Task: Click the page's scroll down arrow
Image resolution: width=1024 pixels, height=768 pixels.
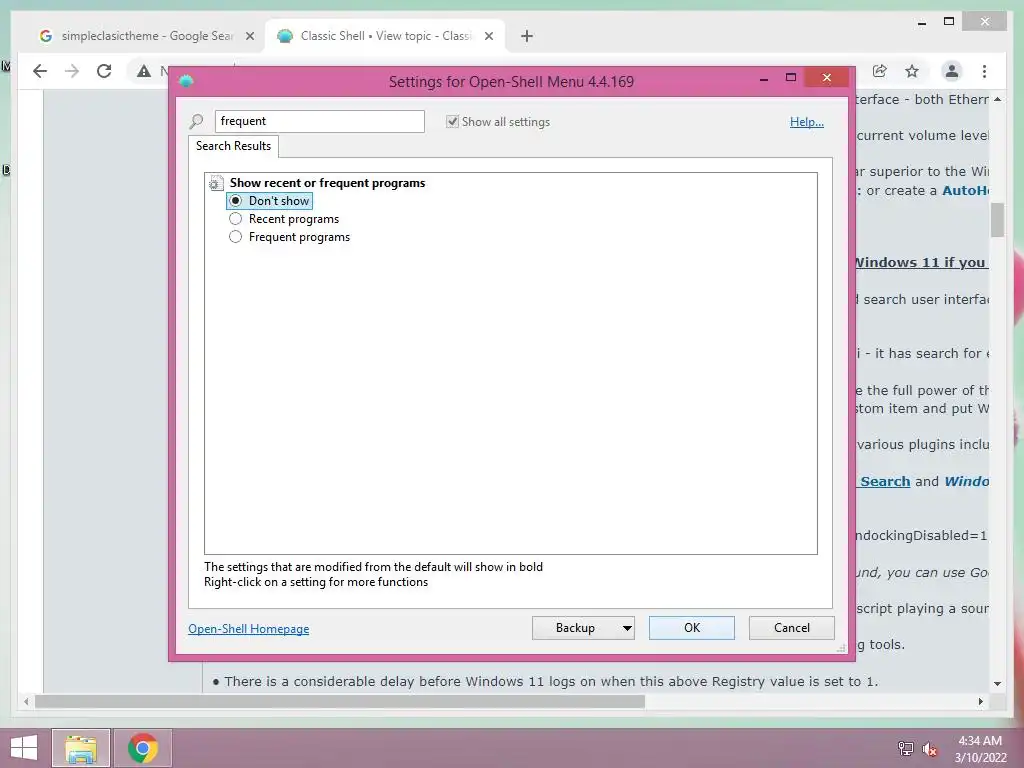Action: point(997,684)
